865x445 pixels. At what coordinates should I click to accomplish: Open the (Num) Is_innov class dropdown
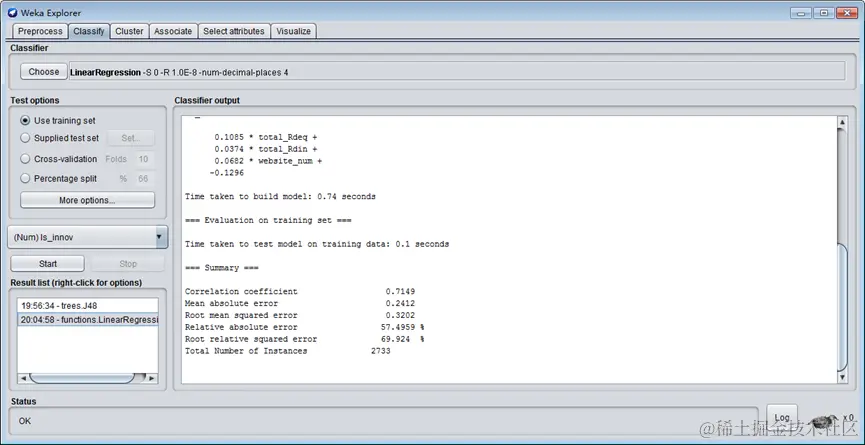pos(87,237)
